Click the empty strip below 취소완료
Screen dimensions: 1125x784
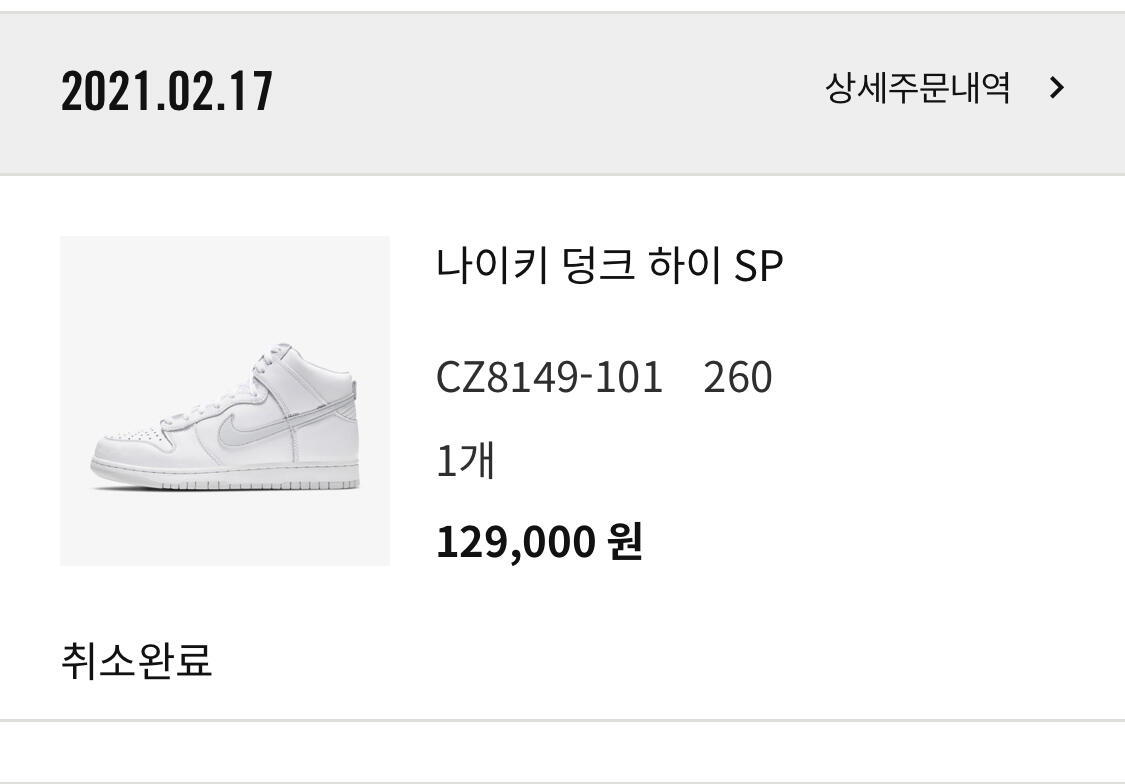tap(560, 750)
